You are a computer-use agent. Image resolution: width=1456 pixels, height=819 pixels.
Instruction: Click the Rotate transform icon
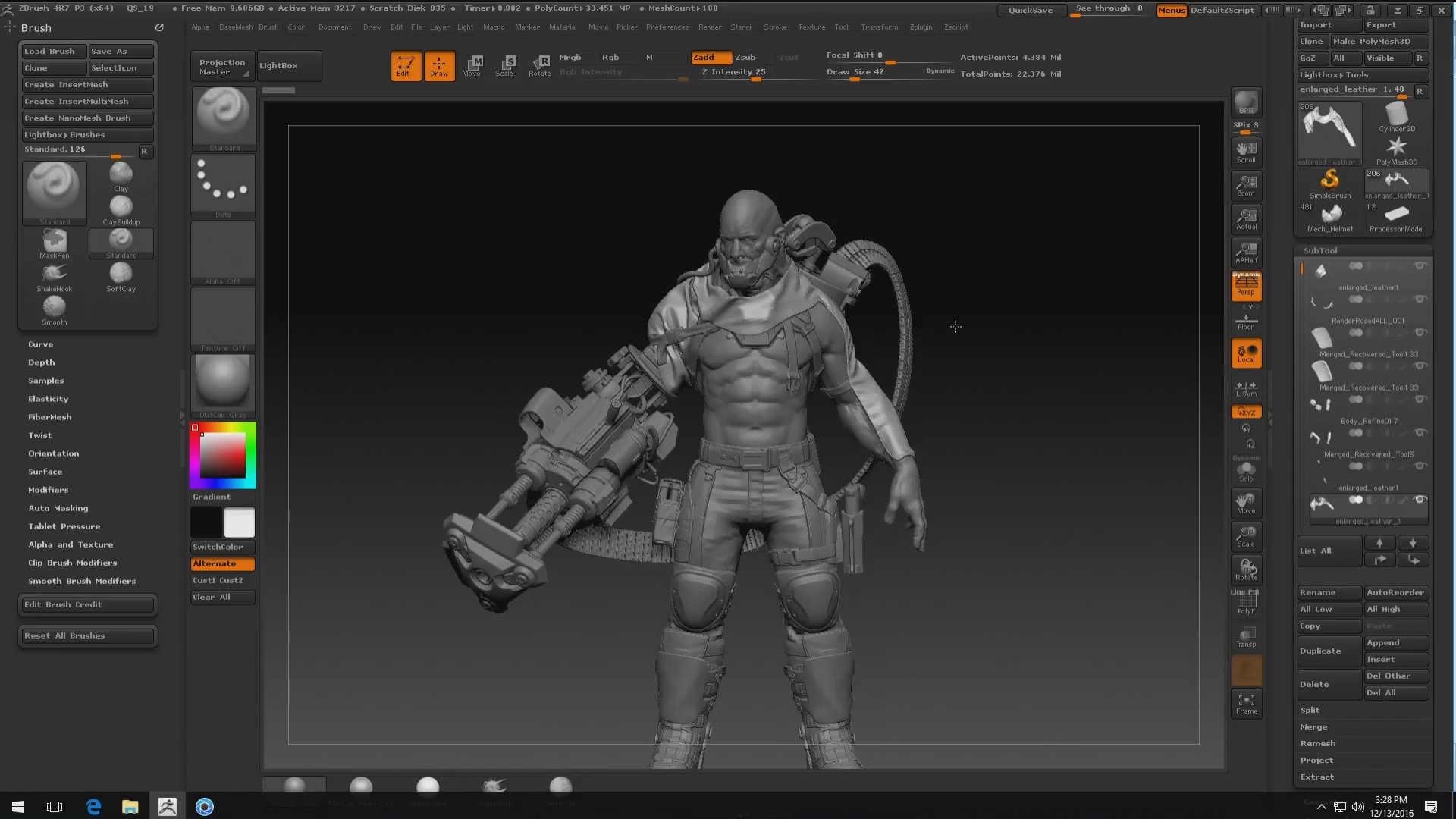pos(540,65)
